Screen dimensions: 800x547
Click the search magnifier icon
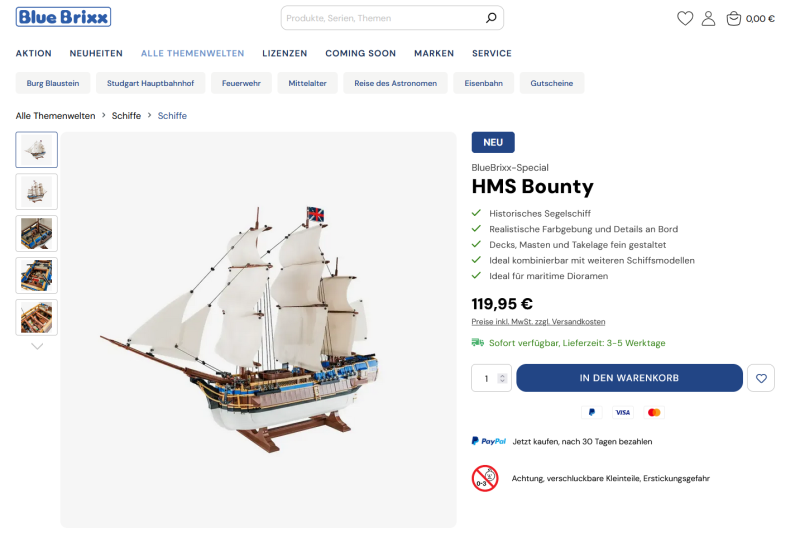point(490,18)
